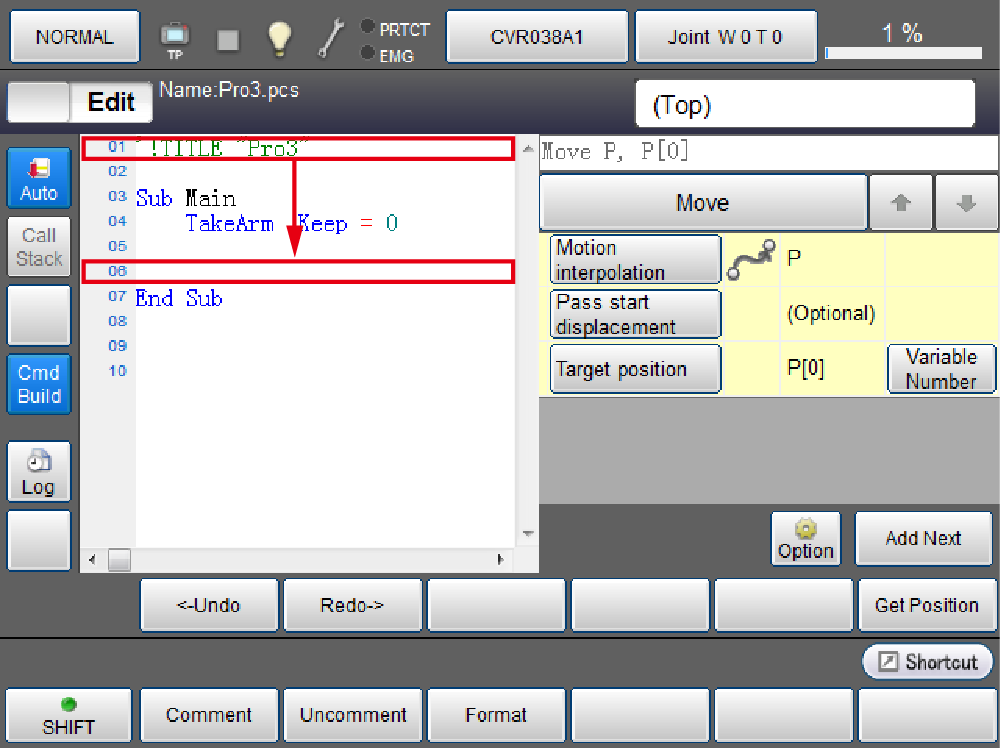
Task: Toggle Auto mode button
Action: coord(39,179)
